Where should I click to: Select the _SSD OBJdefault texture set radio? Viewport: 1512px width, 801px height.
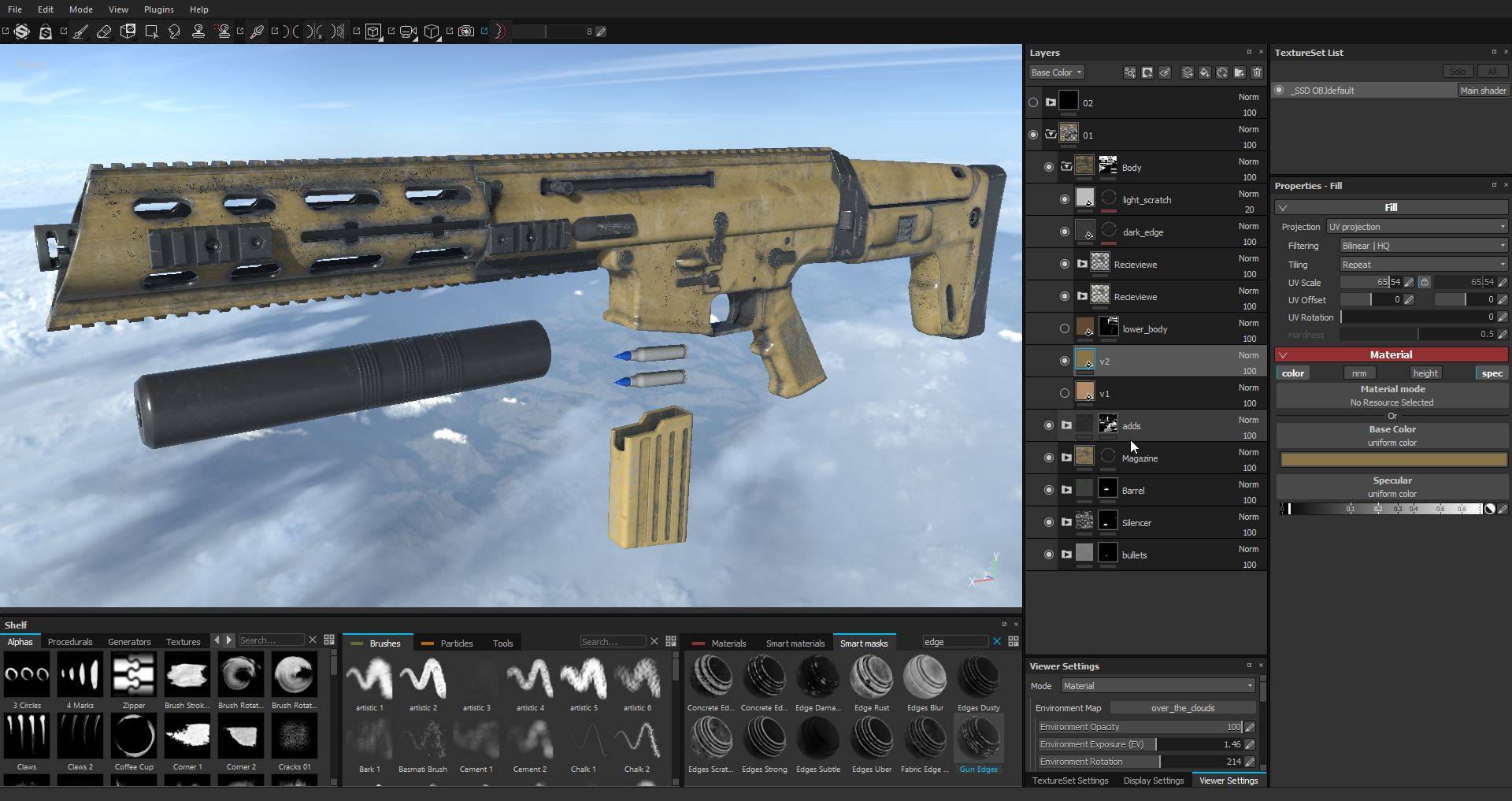[1280, 91]
